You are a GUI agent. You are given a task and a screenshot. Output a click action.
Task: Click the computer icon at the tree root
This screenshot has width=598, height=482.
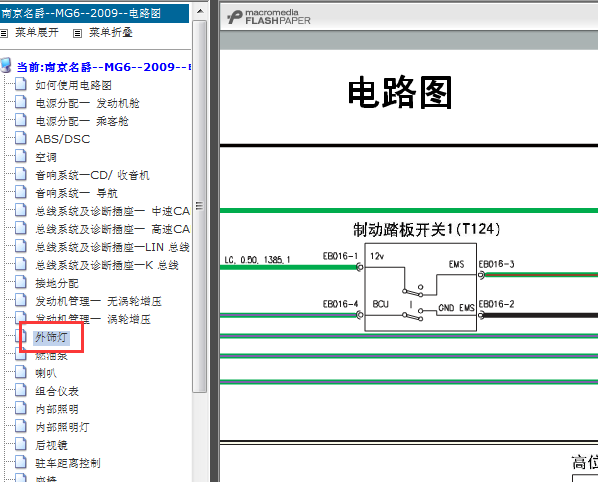pos(6,66)
